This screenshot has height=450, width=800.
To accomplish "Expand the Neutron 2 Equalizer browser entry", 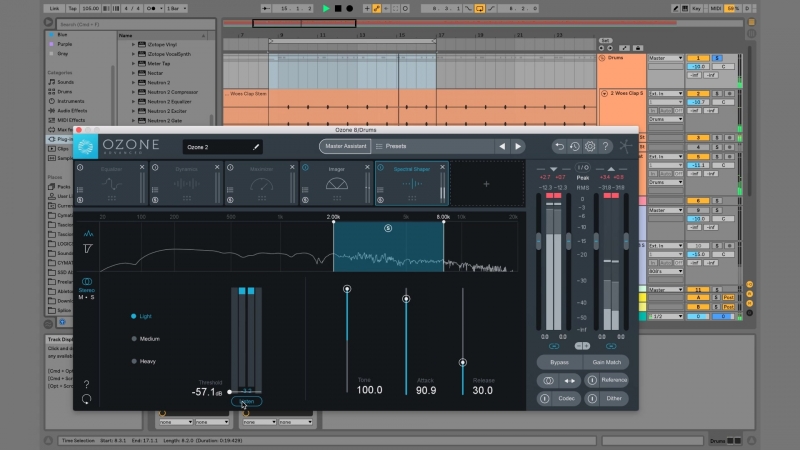I will [134, 102].
